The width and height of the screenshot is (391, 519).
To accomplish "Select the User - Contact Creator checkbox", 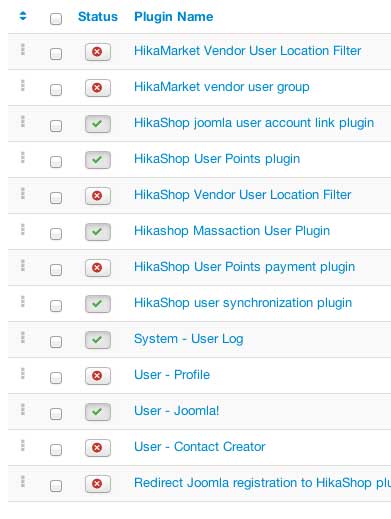I will (x=56, y=450).
